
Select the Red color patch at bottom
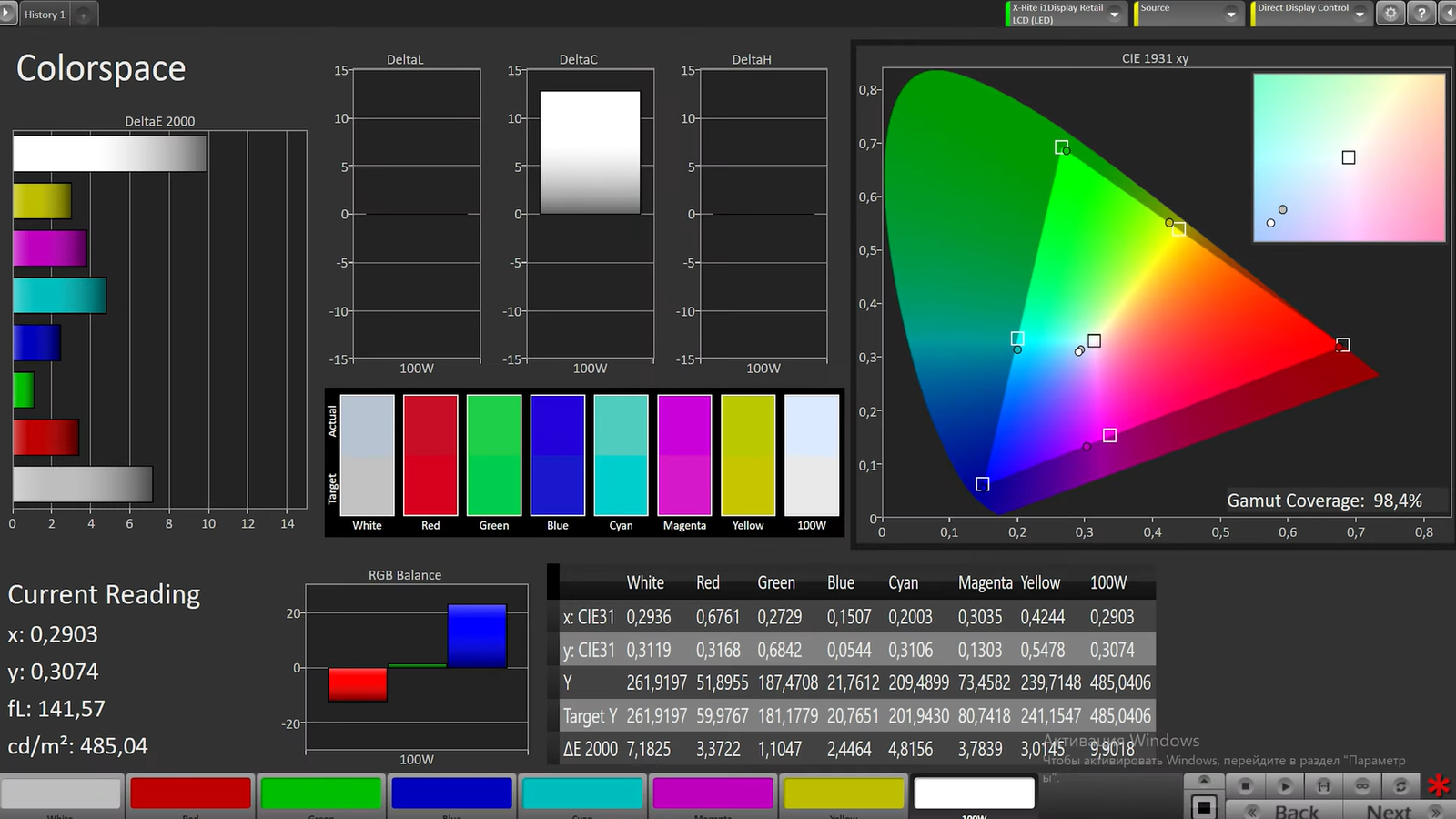coord(190,793)
